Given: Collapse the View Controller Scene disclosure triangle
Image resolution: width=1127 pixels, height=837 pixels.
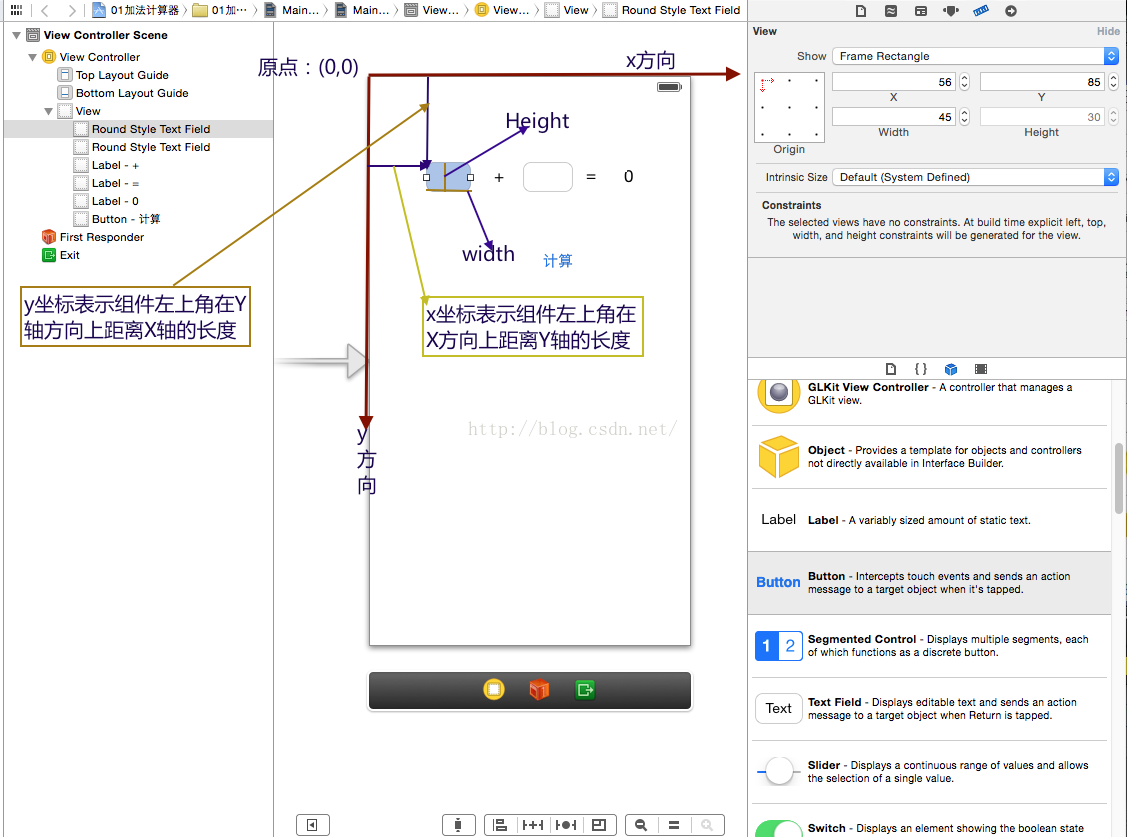Looking at the screenshot, I should (x=17, y=35).
